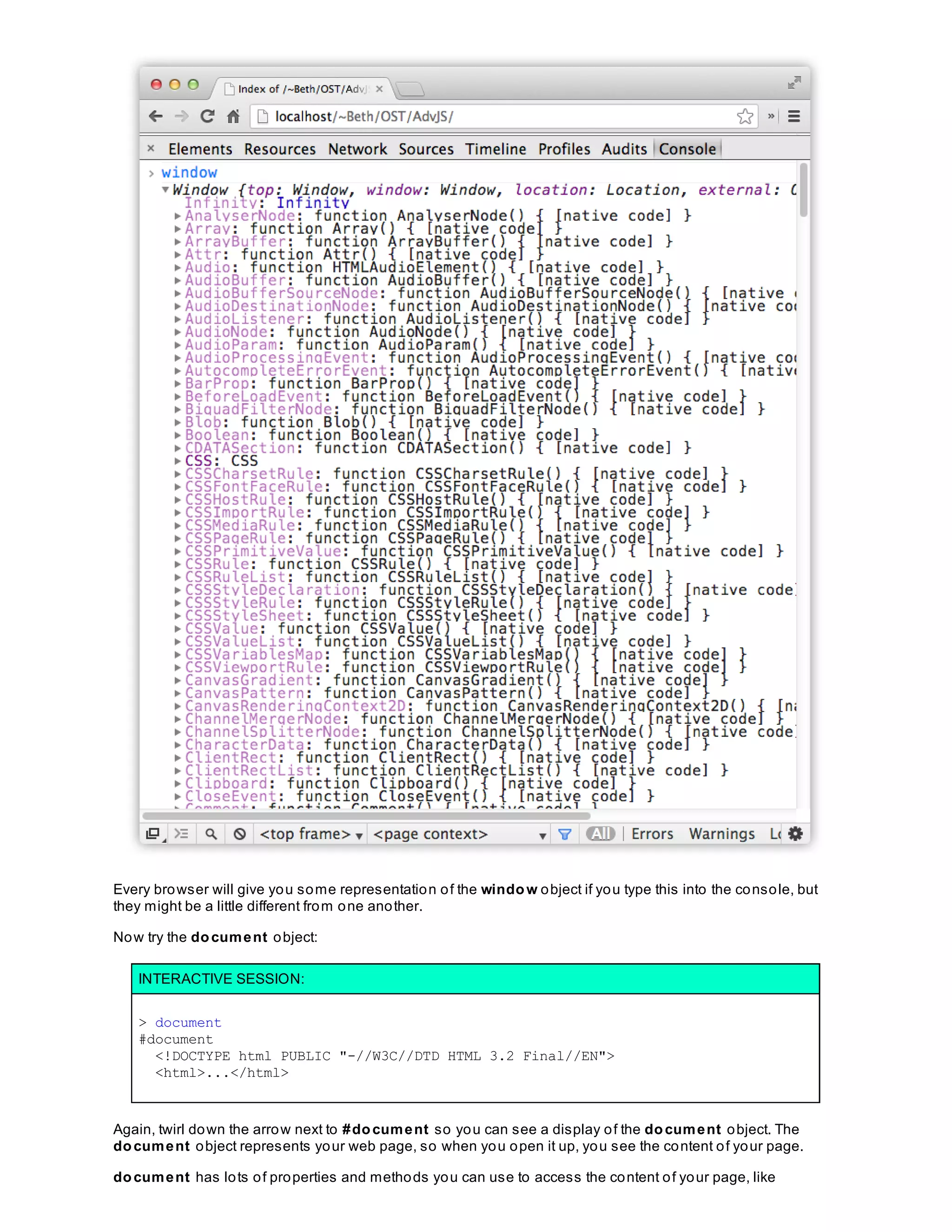Expand the Array property
The height and width of the screenshot is (1232, 952).
tap(178, 228)
